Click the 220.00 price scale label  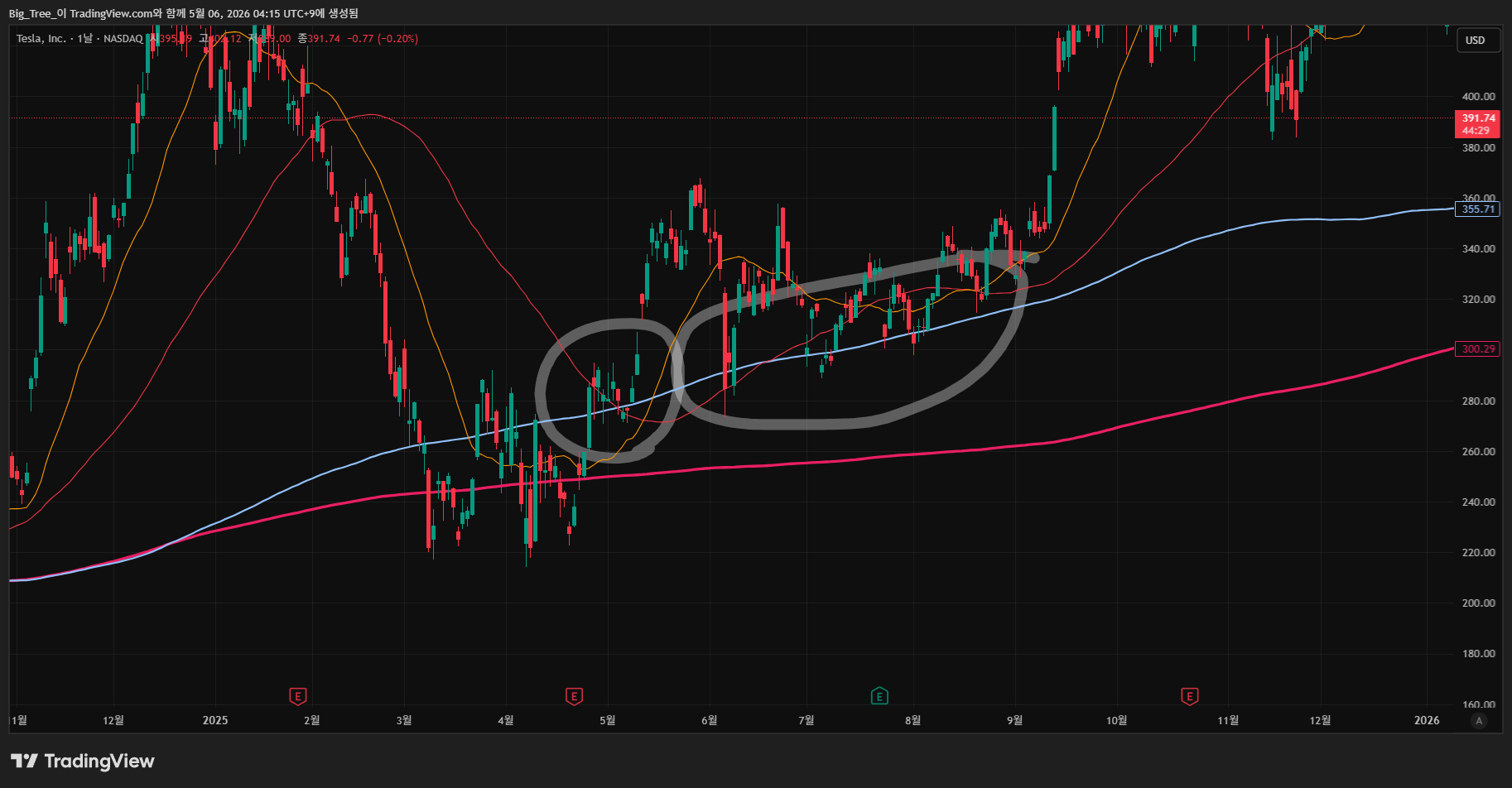coord(1479,553)
